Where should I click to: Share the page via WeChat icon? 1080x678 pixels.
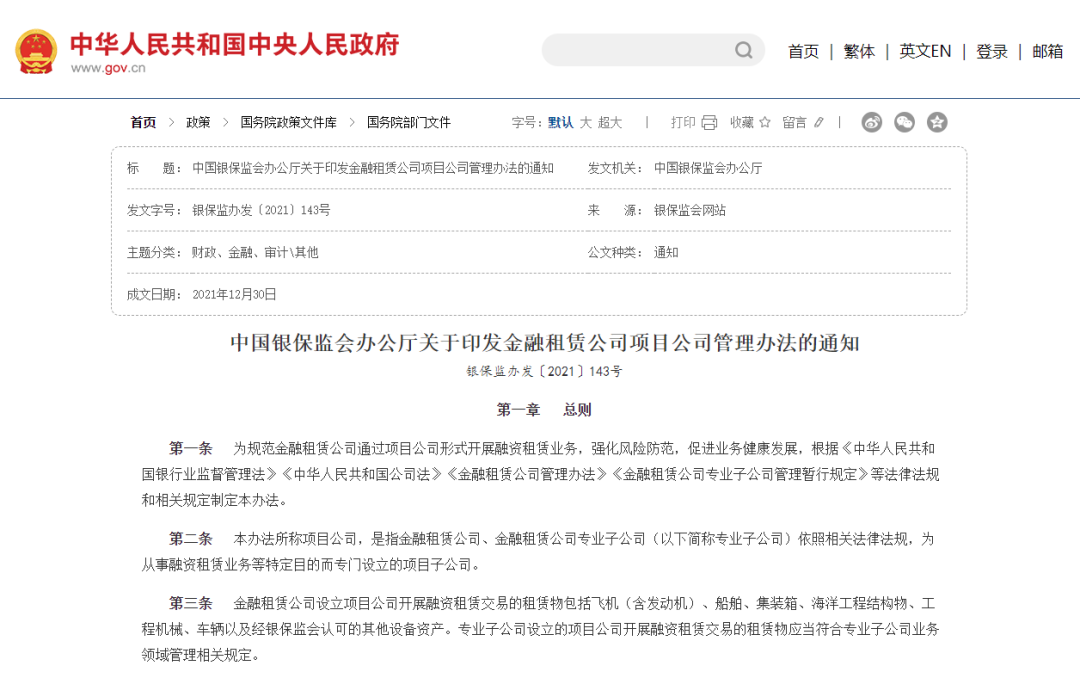click(x=904, y=122)
